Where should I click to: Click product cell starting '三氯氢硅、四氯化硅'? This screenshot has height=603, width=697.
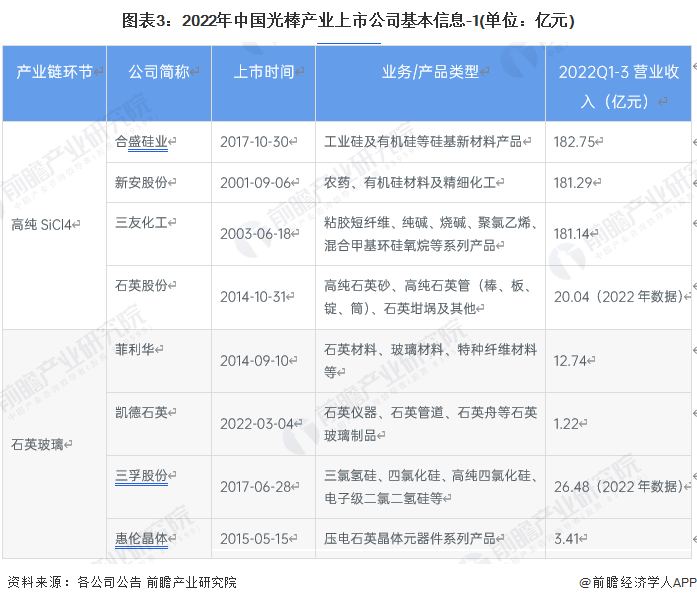(x=430, y=487)
